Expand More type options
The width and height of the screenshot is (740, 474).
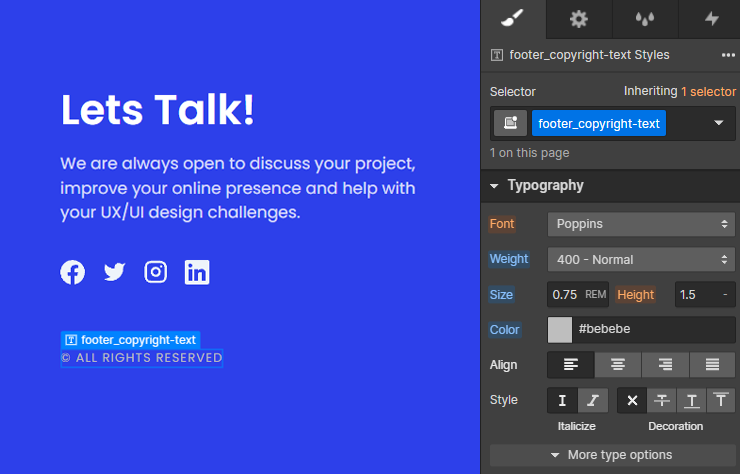[x=613, y=455]
